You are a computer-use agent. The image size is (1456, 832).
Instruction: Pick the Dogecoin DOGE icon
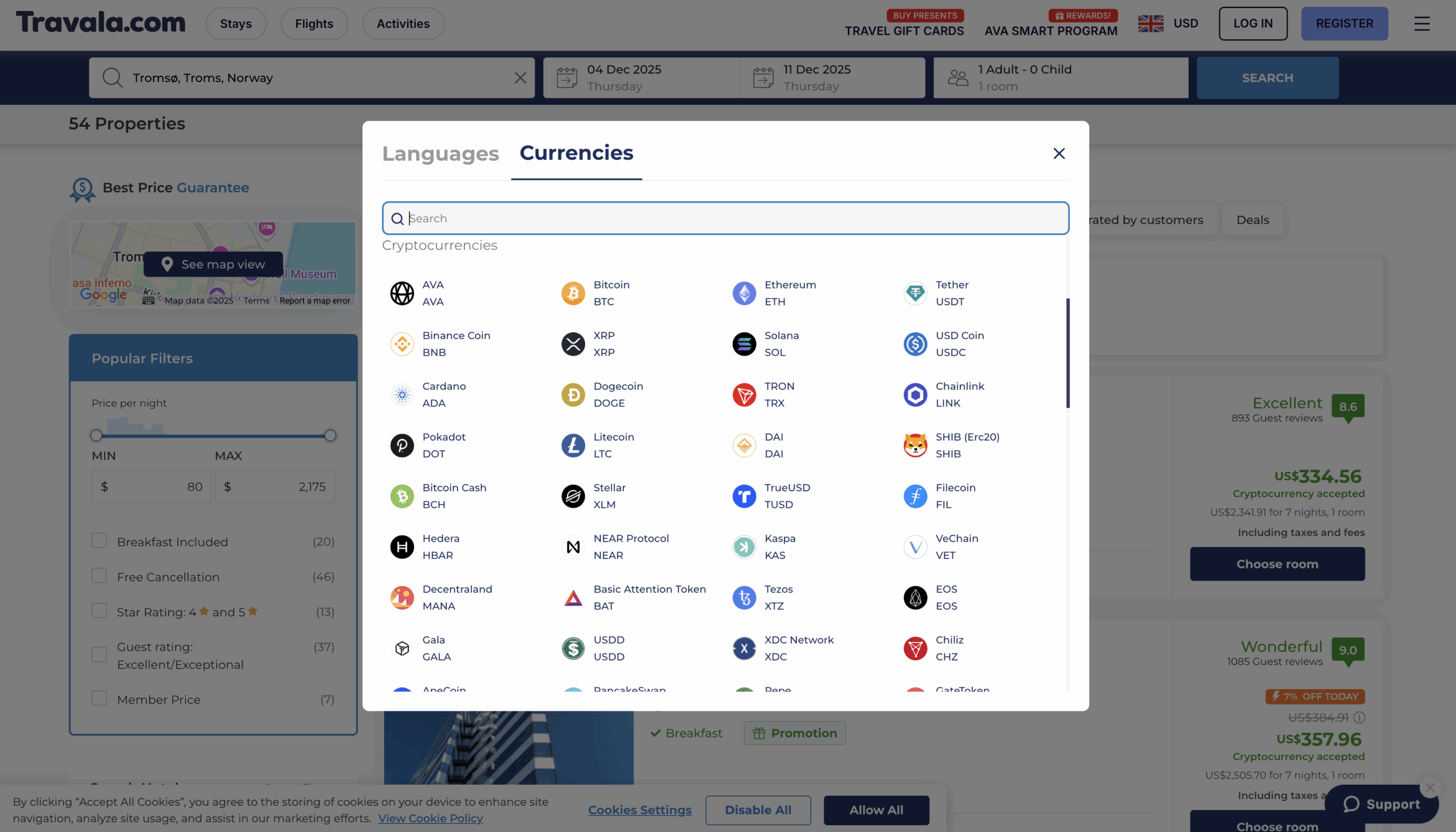[573, 394]
